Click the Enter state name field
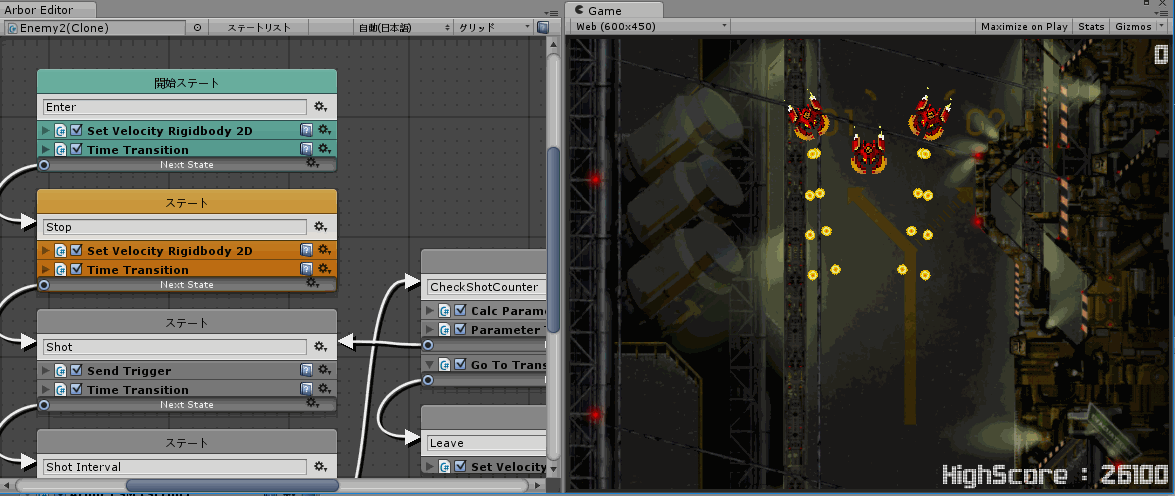 (175, 106)
